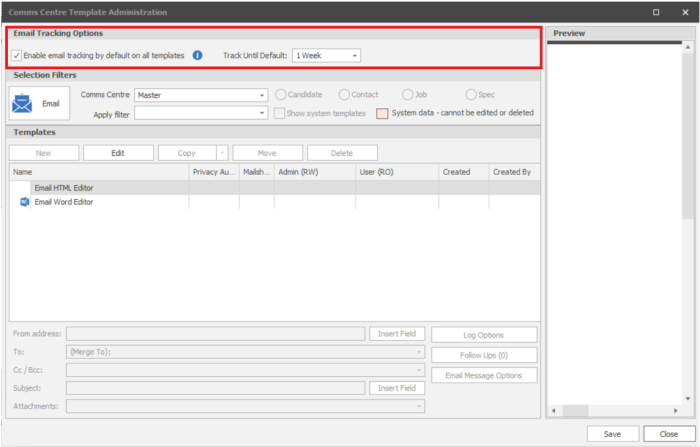
Task: Click the blue info icon beside email tracking
Action: coord(197,56)
